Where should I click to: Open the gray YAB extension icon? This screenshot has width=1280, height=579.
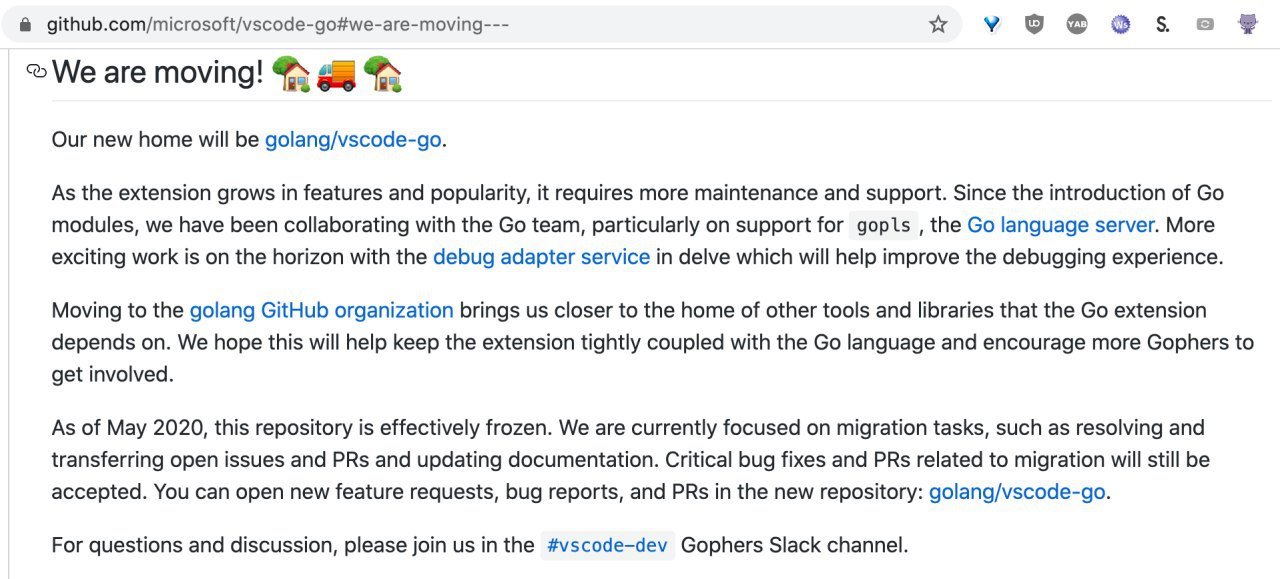(1077, 24)
